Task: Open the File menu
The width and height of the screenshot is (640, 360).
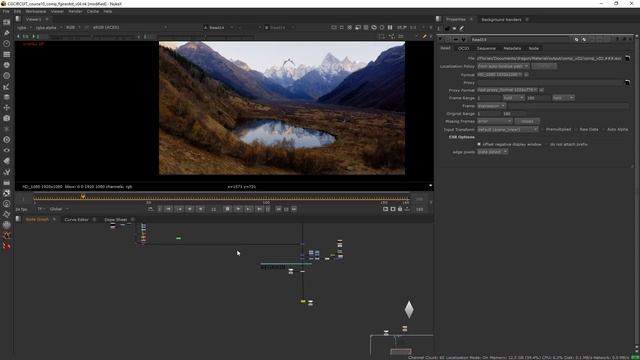Action: [x=6, y=11]
